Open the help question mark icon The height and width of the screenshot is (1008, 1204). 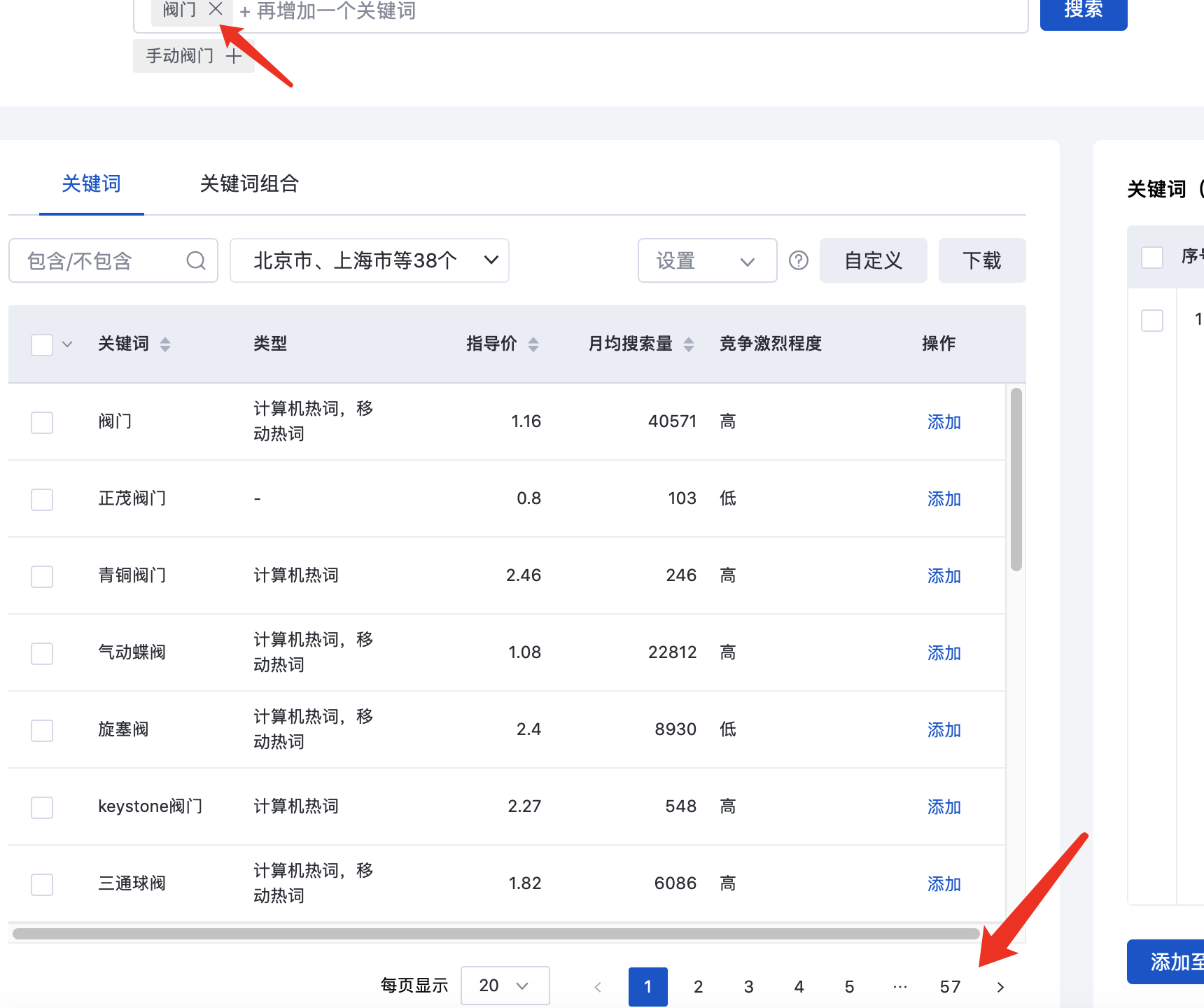pos(798,260)
